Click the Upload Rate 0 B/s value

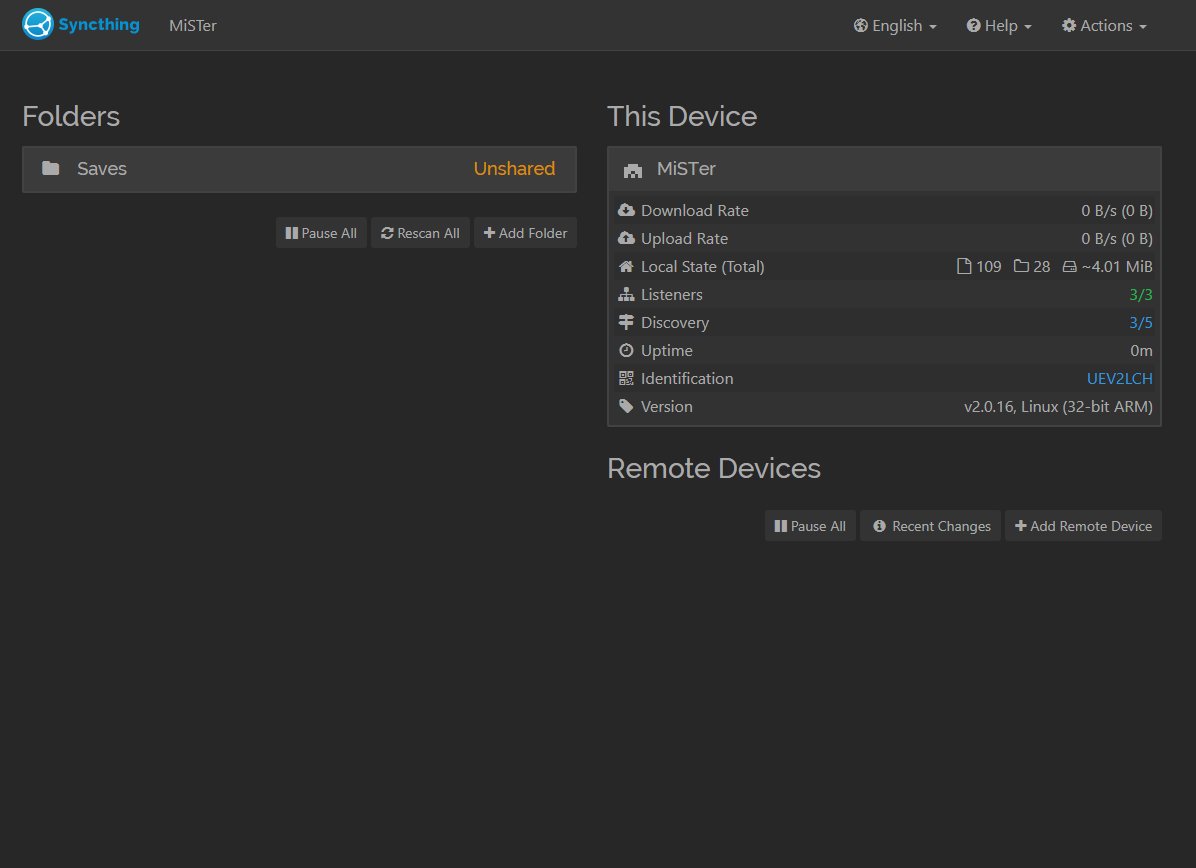(x=1117, y=239)
